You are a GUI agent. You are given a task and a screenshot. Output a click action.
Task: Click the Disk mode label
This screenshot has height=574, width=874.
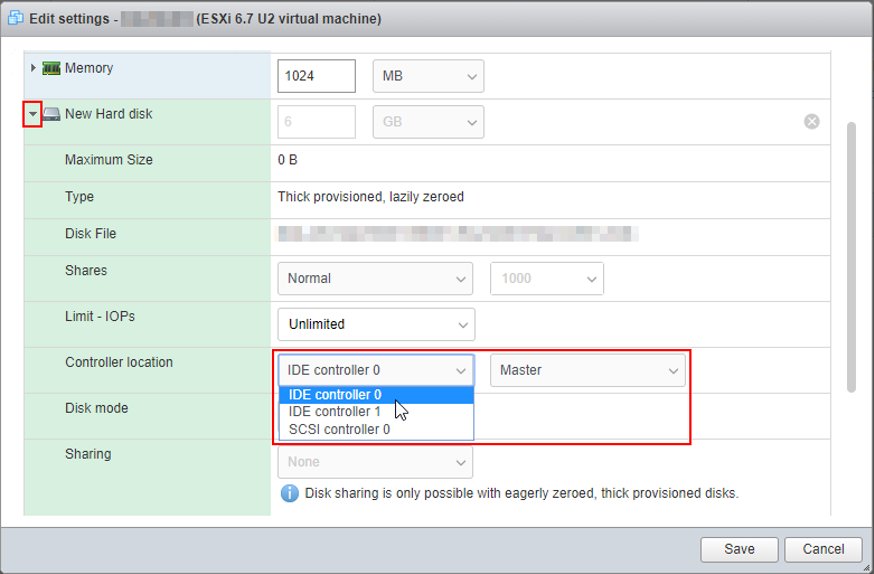[x=96, y=408]
